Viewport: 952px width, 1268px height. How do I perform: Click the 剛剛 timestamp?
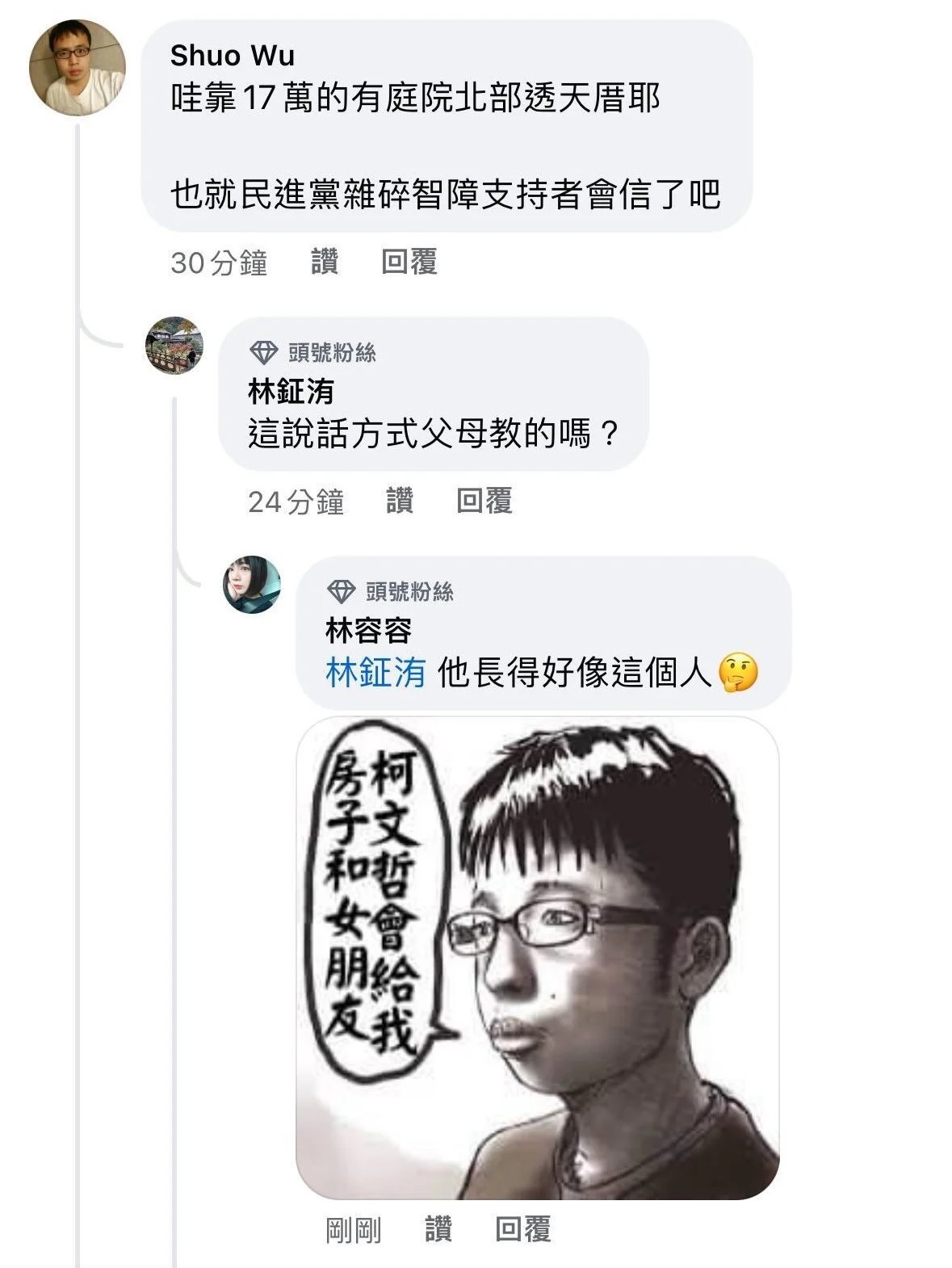click(354, 1230)
